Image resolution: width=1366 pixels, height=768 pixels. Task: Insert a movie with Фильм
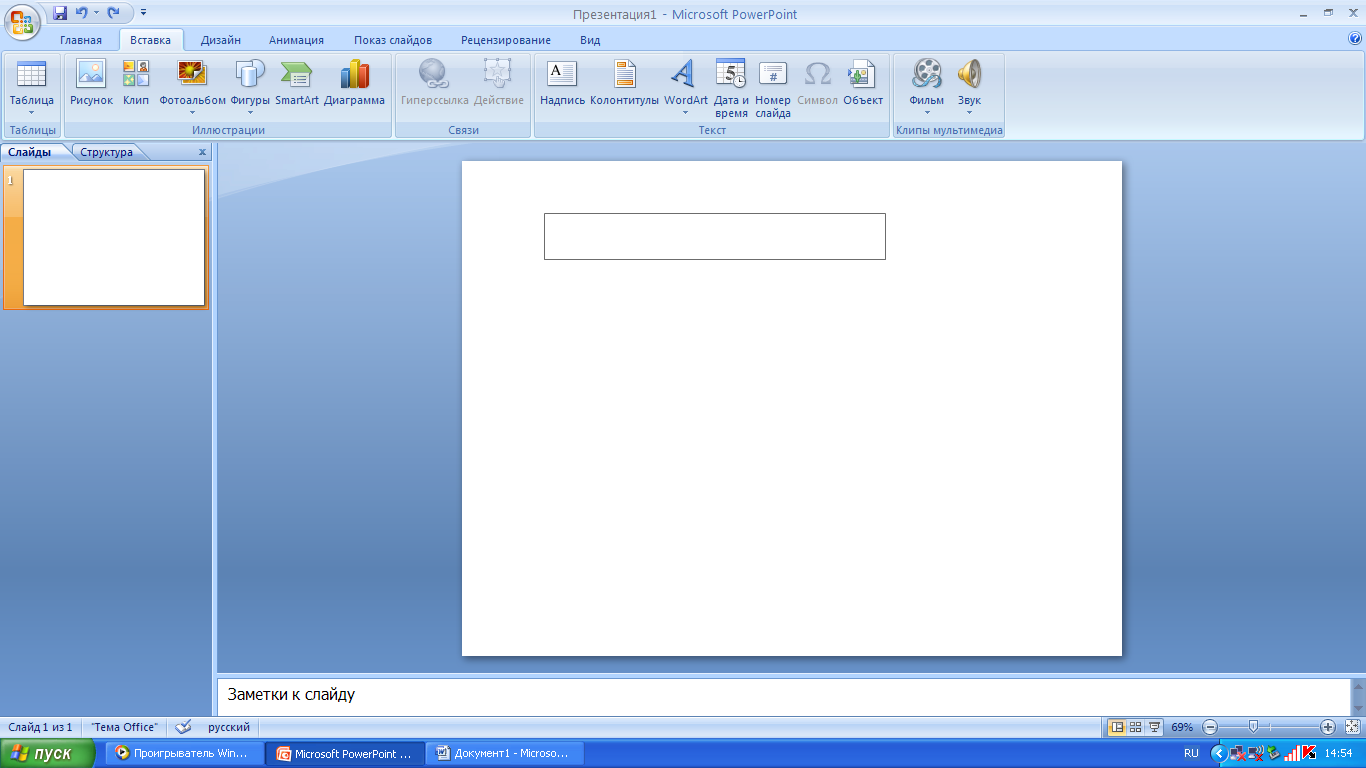pos(927,87)
